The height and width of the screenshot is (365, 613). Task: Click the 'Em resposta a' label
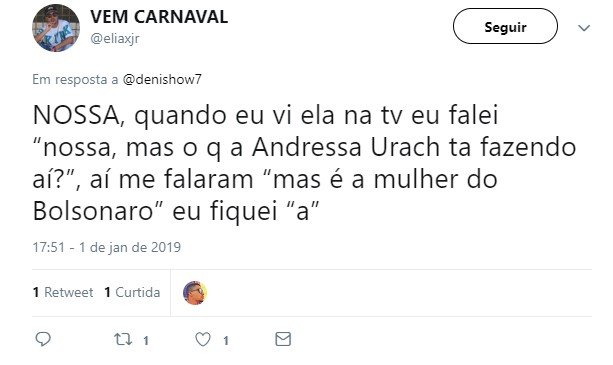coord(75,79)
